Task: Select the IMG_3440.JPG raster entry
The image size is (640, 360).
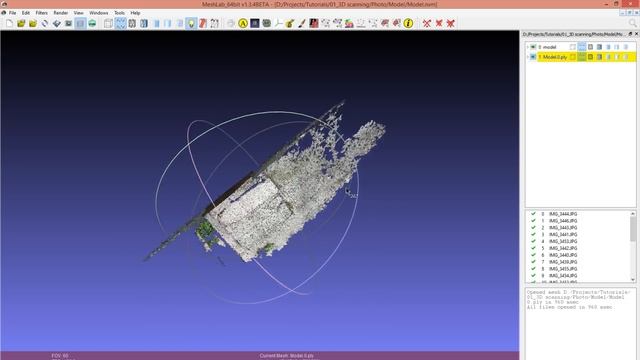Action: click(563, 255)
